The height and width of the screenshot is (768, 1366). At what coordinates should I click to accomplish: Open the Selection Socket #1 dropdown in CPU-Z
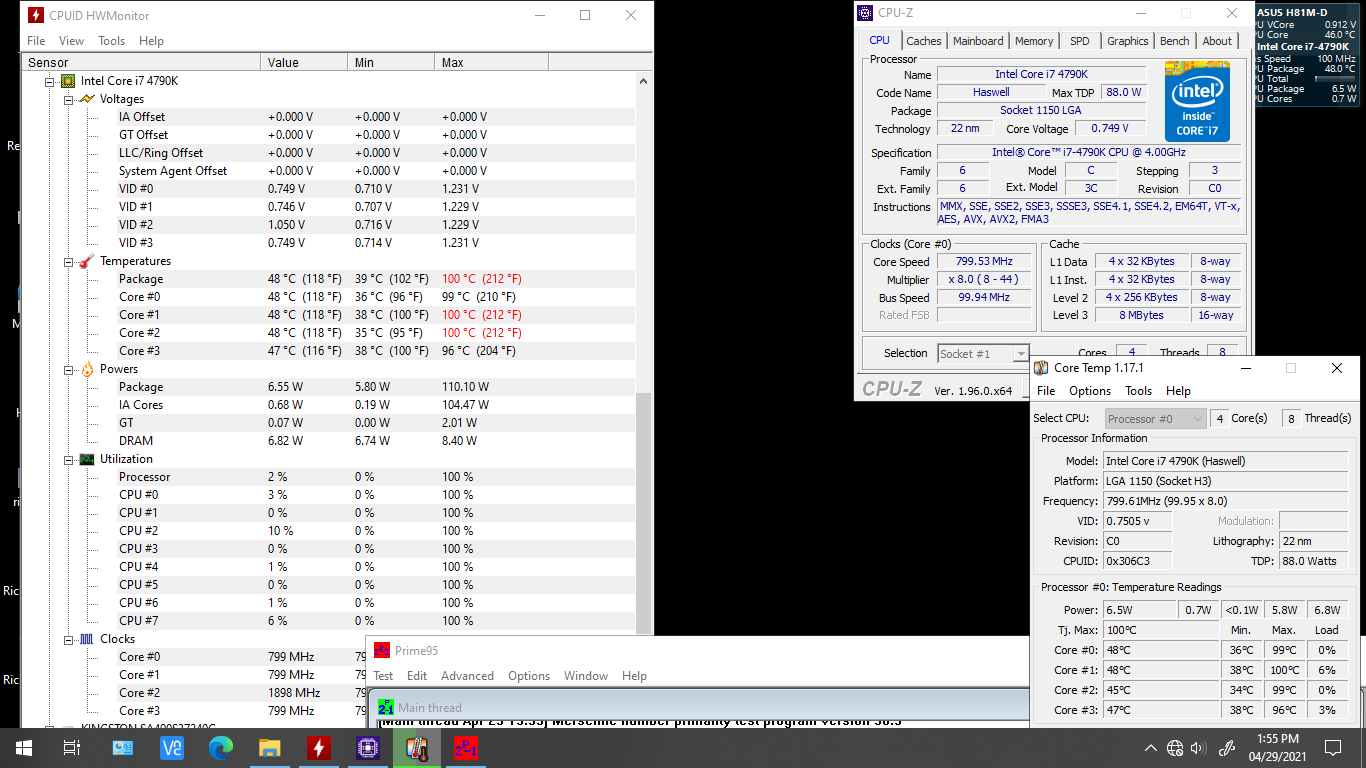pos(983,353)
